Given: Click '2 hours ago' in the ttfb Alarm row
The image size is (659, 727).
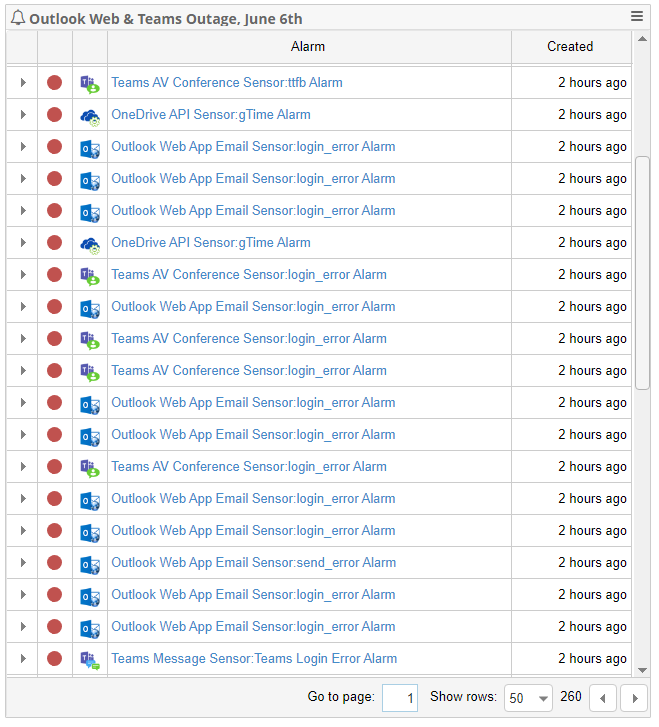Looking at the screenshot, I should click(592, 83).
